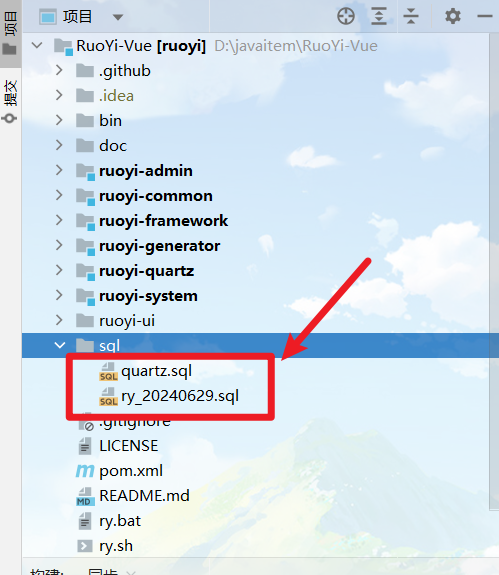499x575 pixels.
Task: Open the project panel settings gear
Action: (x=453, y=17)
